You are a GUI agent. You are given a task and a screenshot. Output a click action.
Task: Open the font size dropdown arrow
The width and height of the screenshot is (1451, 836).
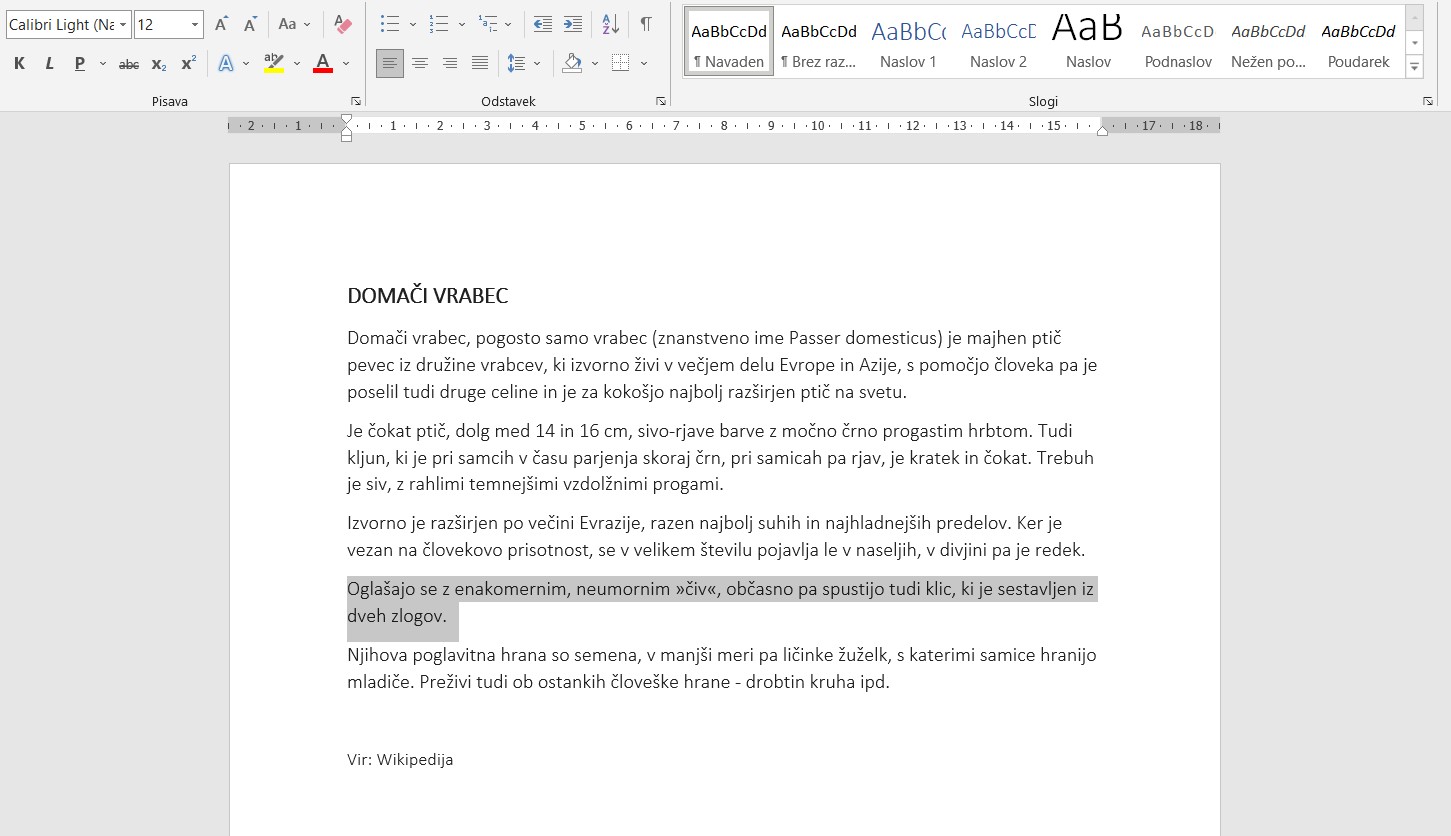pyautogui.click(x=195, y=24)
